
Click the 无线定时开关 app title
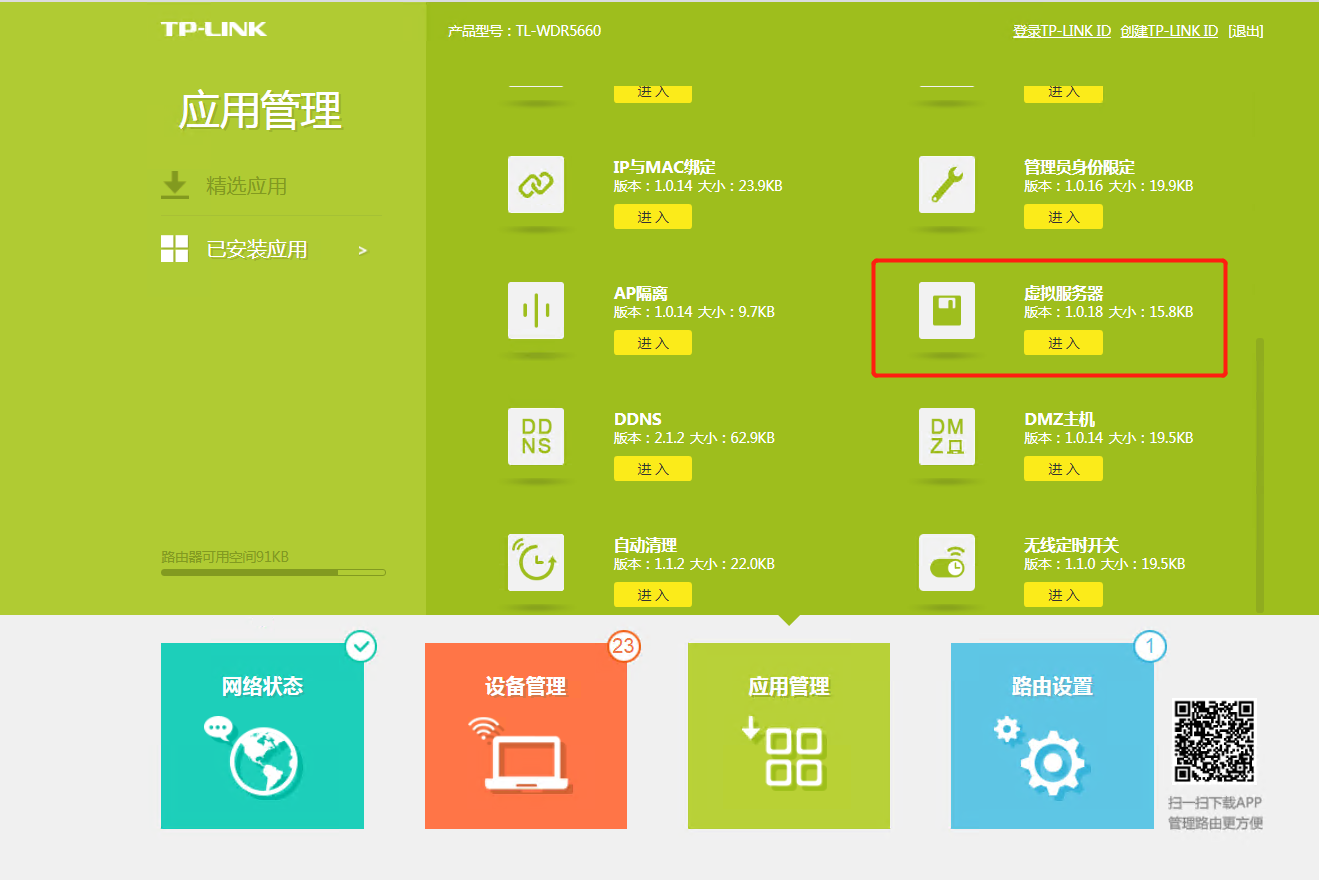[1071, 545]
